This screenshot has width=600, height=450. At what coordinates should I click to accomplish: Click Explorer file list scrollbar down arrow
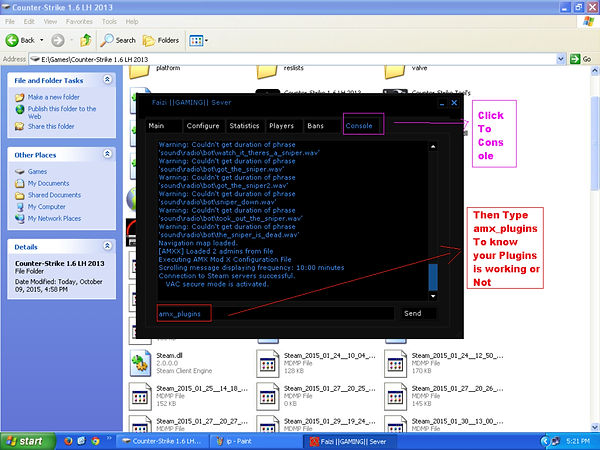click(x=595, y=427)
